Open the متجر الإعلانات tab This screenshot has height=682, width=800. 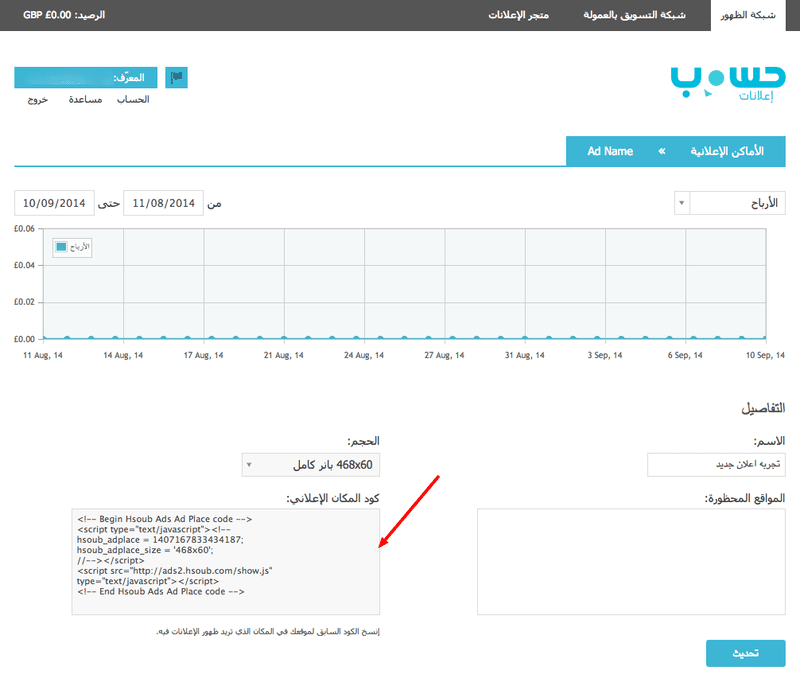(x=518, y=15)
